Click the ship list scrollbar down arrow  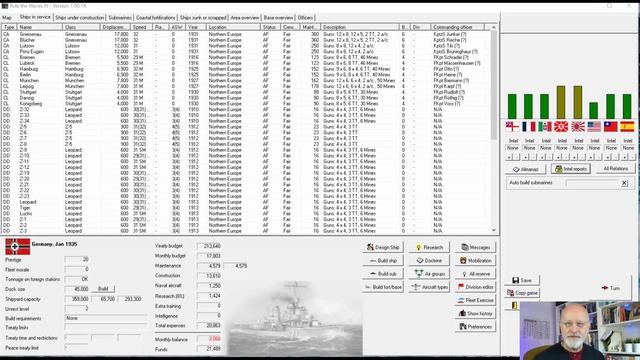click(493, 230)
